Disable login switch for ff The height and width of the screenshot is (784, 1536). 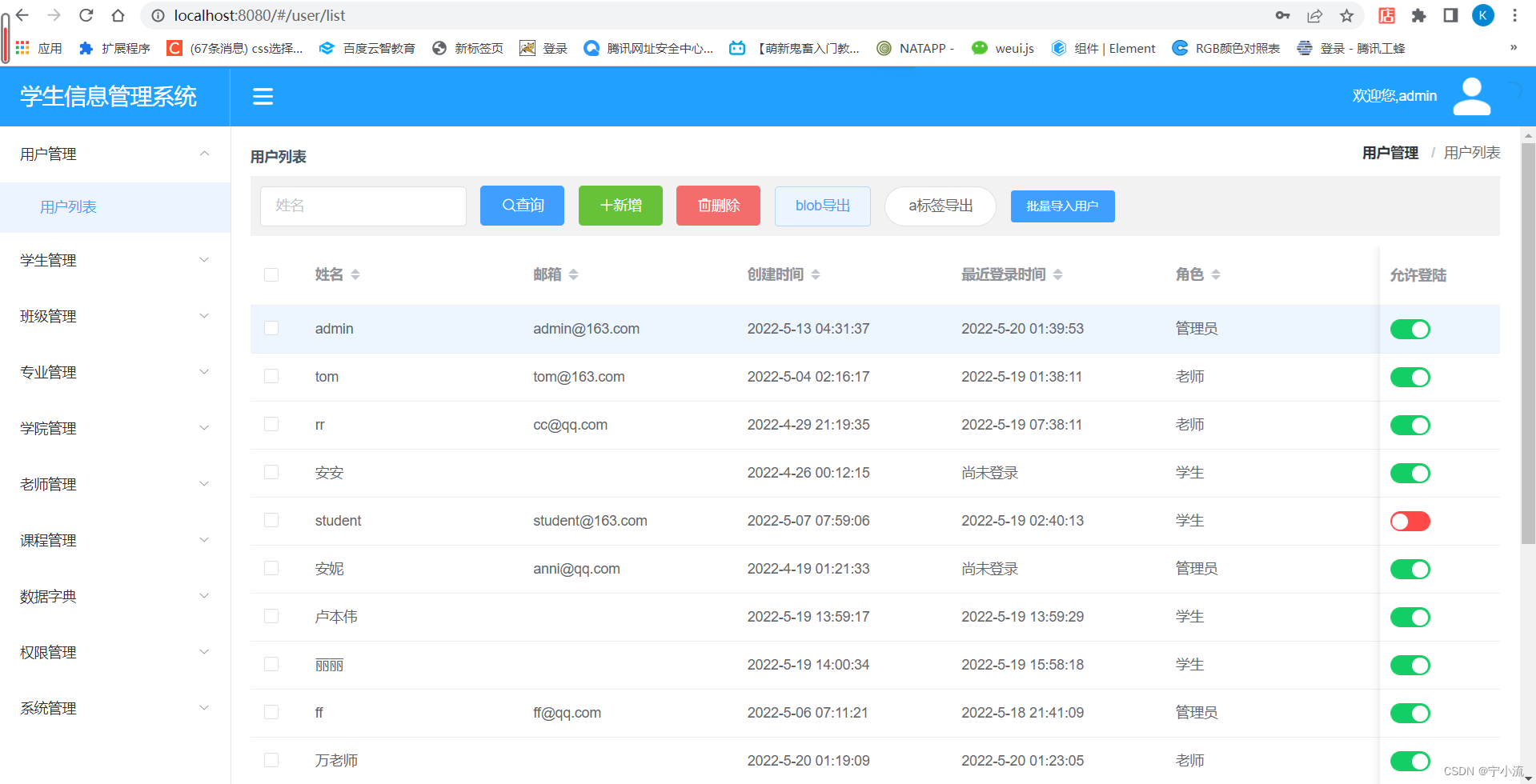point(1410,713)
